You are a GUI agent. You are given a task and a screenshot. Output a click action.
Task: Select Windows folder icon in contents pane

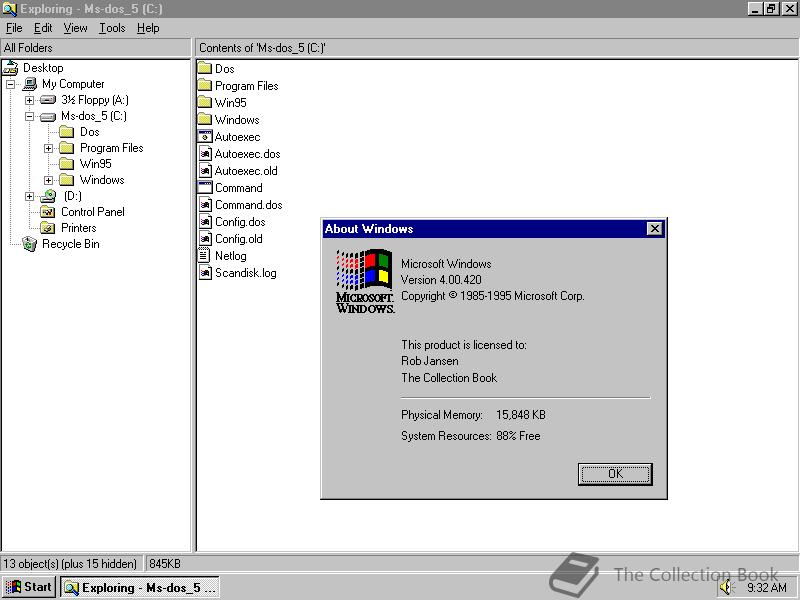coord(205,119)
